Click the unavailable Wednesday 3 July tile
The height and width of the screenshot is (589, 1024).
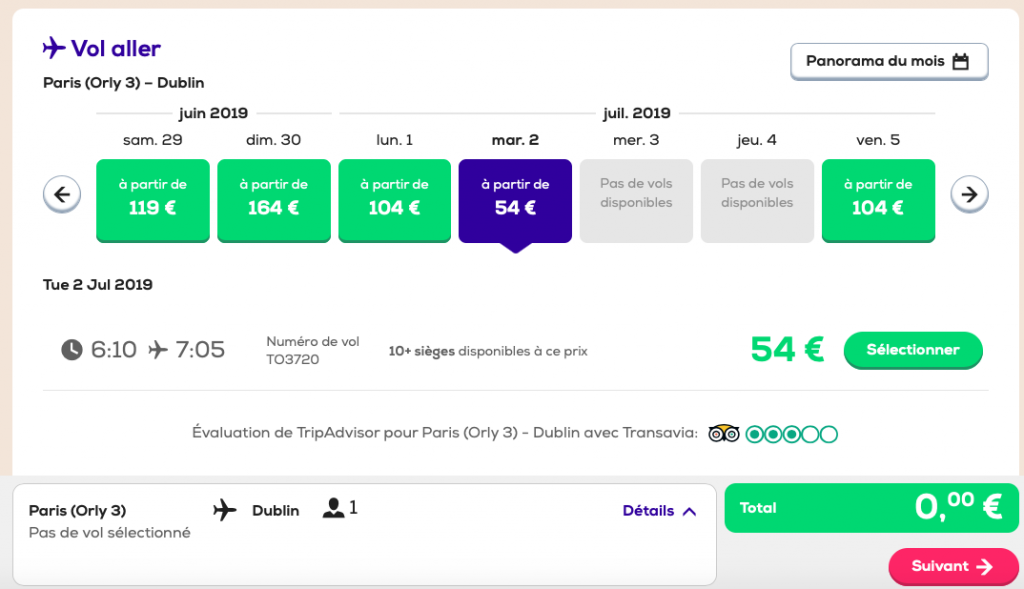(x=636, y=200)
